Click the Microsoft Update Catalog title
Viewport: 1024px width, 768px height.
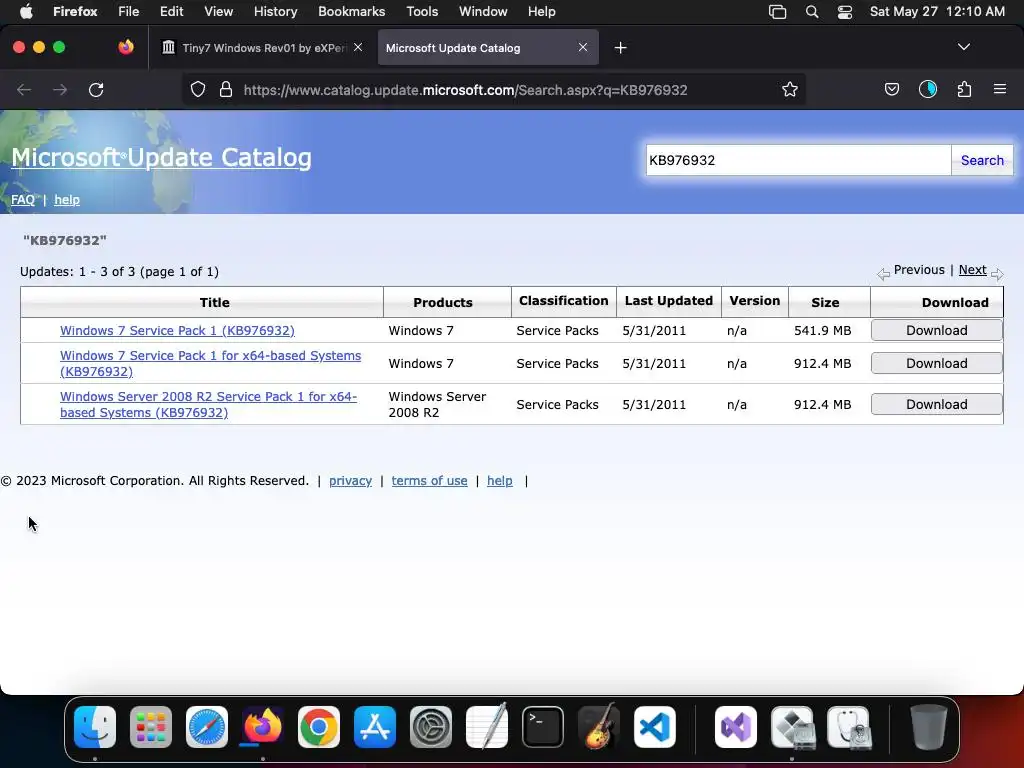point(161,157)
